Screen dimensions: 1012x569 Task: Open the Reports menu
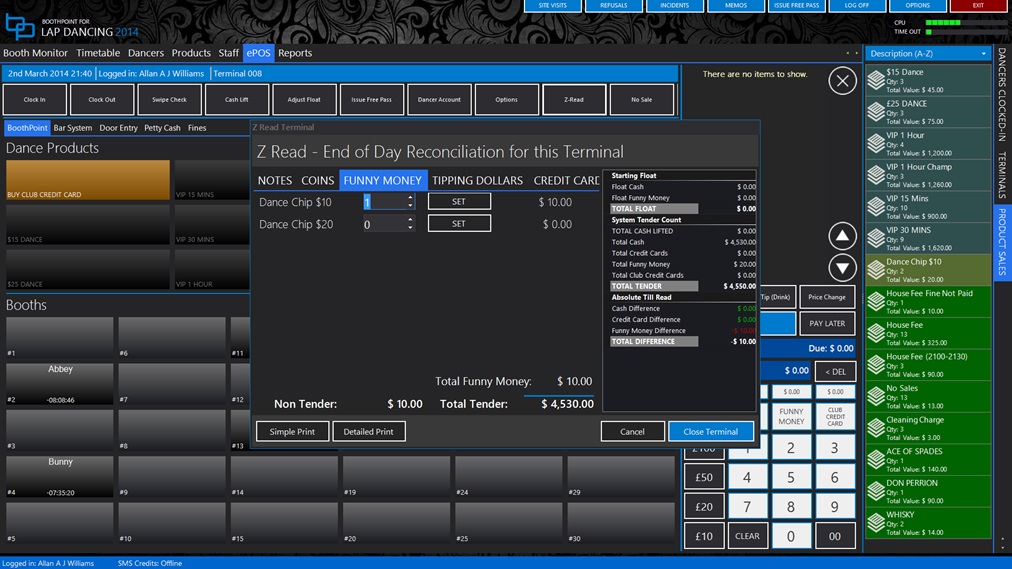(295, 53)
